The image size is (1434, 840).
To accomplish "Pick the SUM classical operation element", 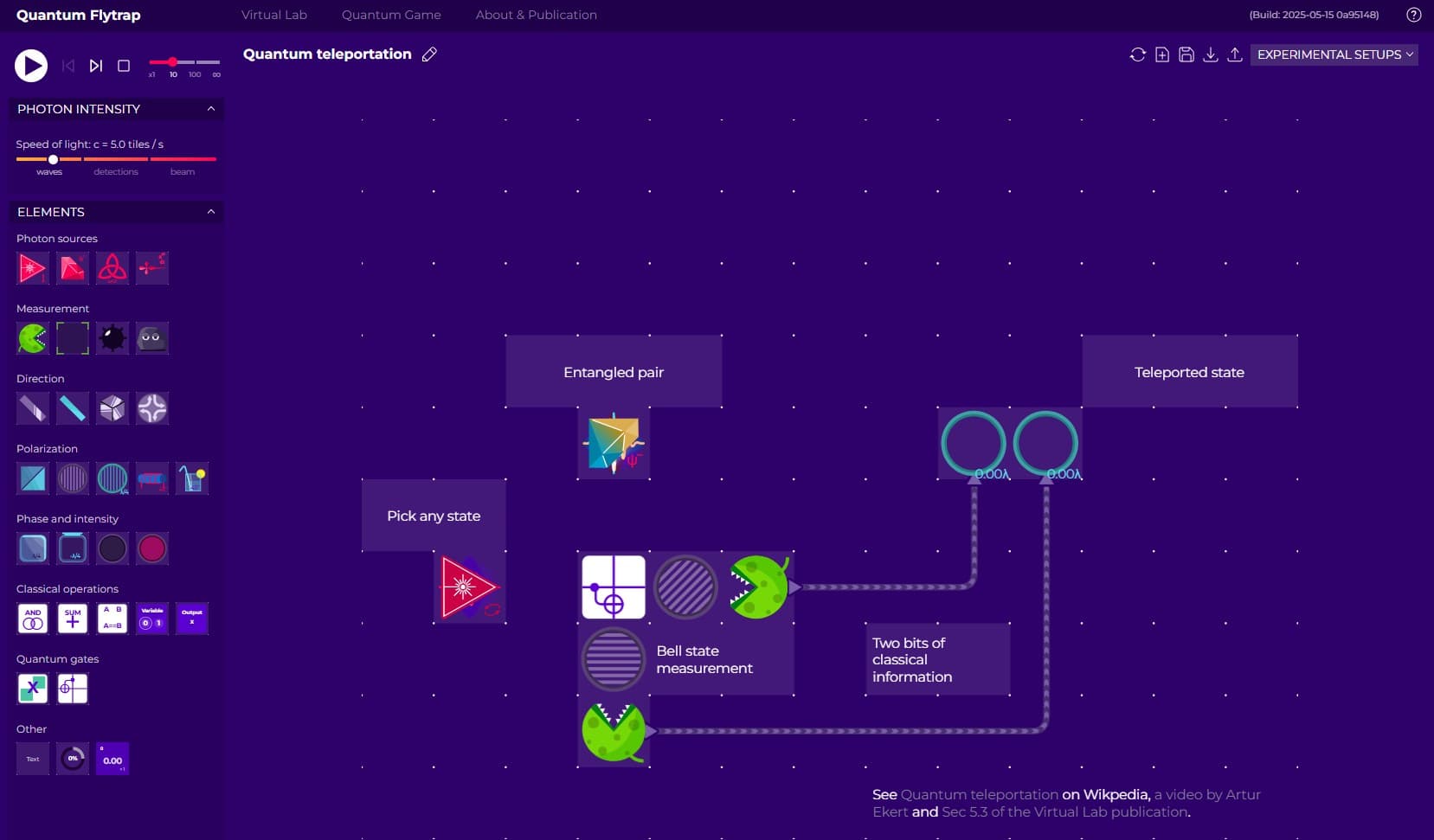I will (73, 619).
